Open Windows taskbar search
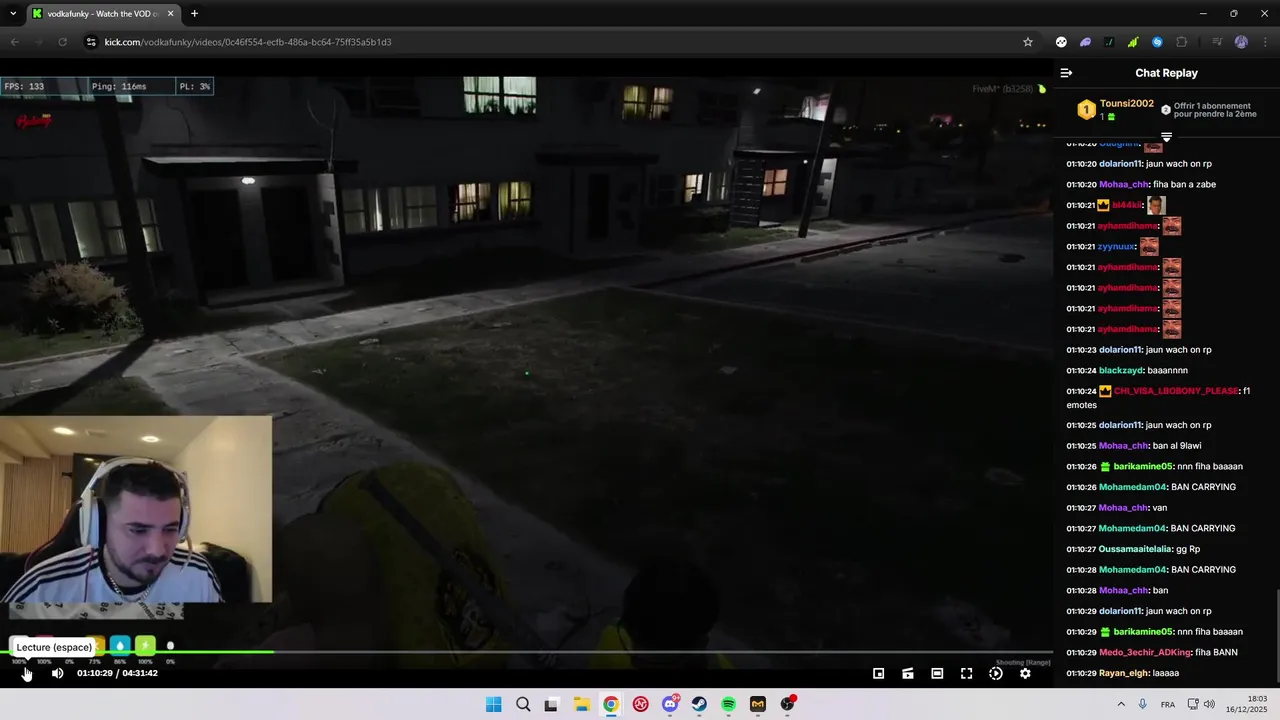1280x720 pixels. click(523, 704)
